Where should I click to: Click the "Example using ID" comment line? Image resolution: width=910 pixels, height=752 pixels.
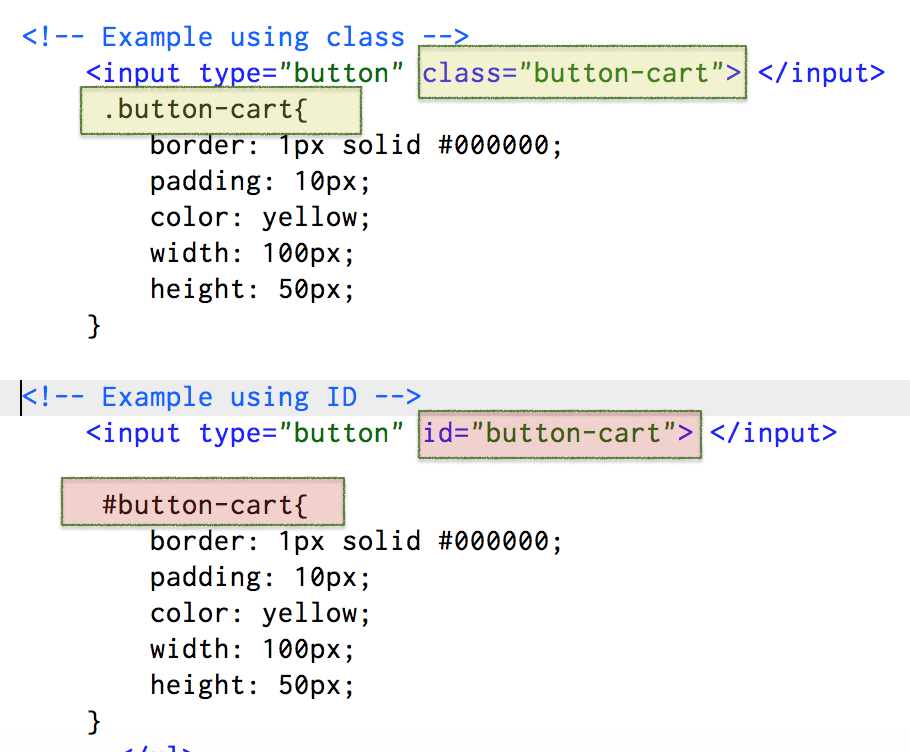tap(220, 396)
